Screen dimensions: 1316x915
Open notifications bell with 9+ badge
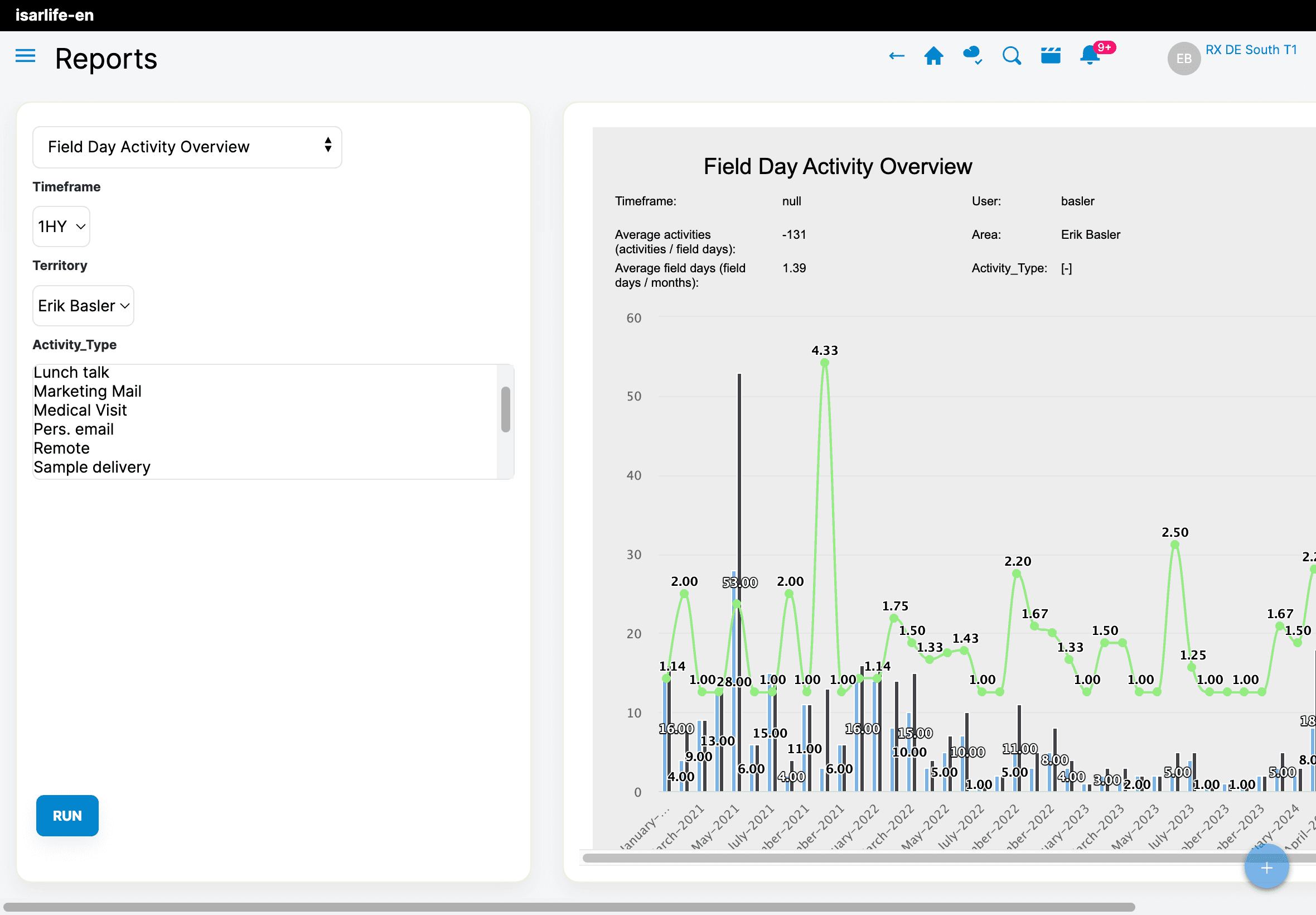pyautogui.click(x=1090, y=56)
